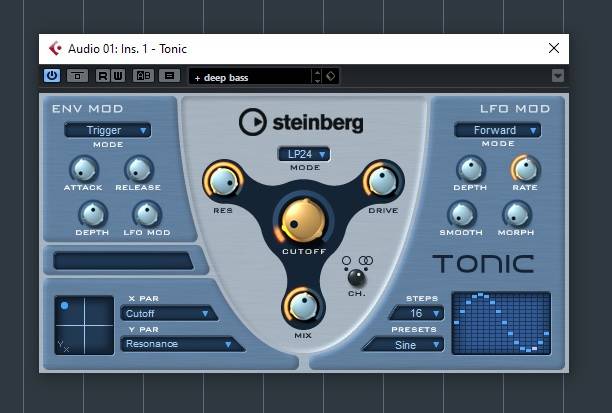Click the LFO MOD Depth knob

point(471,169)
